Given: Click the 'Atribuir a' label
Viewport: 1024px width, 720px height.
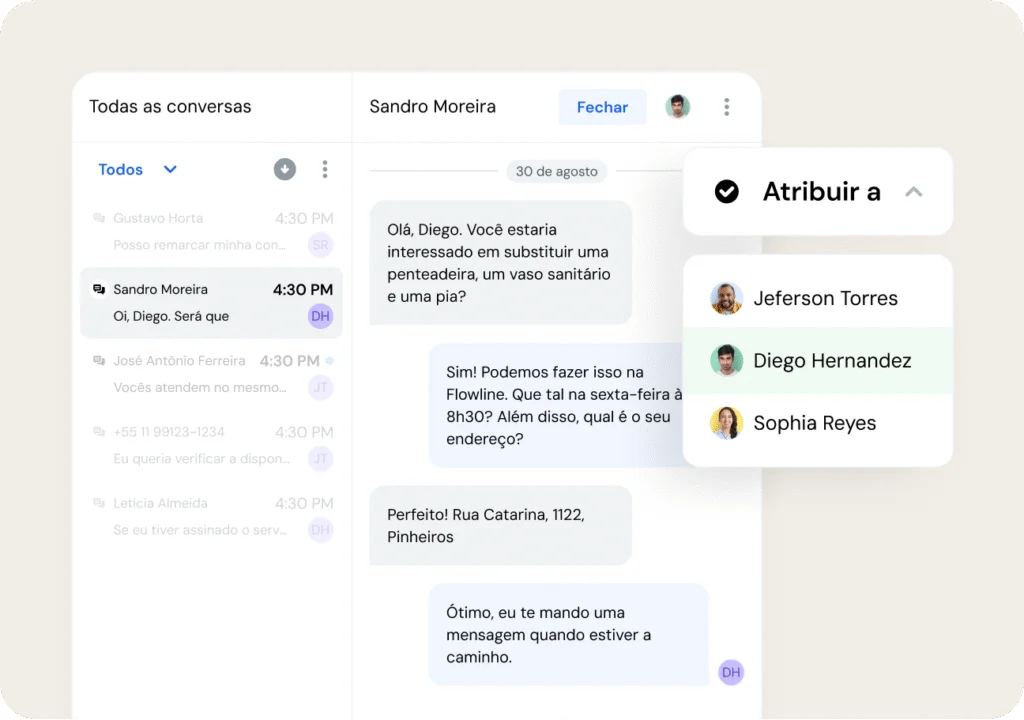Looking at the screenshot, I should tap(822, 191).
